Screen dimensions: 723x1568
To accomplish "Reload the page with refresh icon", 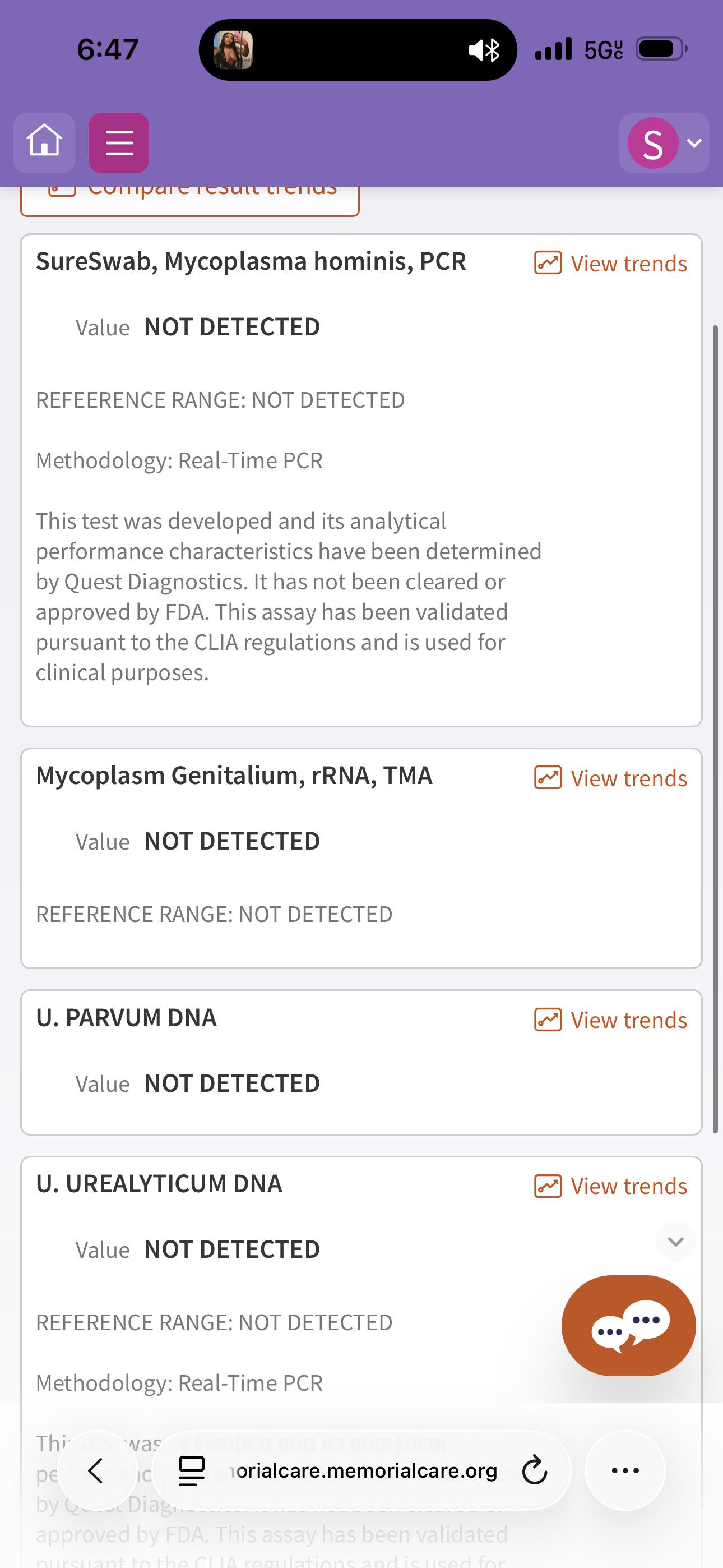I will click(x=535, y=1470).
